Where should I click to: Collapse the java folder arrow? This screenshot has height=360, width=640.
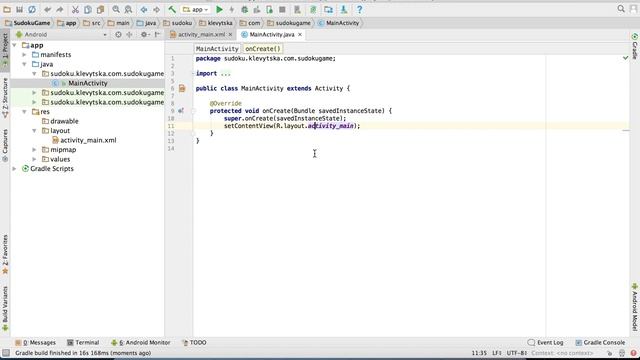[24, 64]
